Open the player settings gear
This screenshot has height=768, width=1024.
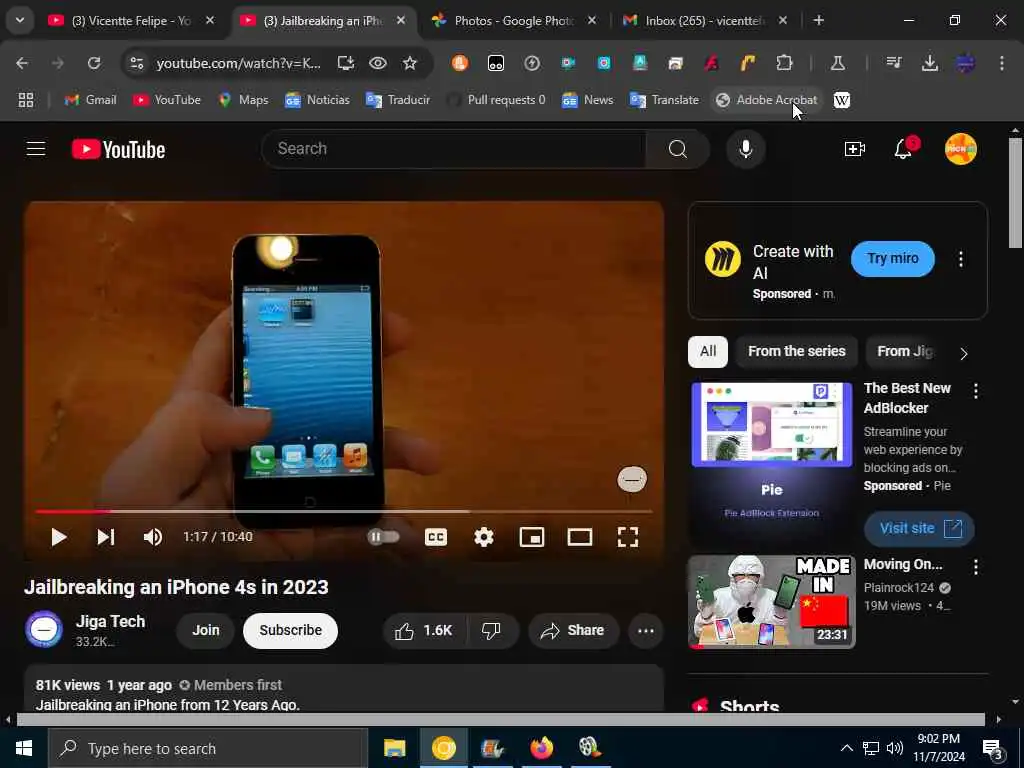click(483, 537)
